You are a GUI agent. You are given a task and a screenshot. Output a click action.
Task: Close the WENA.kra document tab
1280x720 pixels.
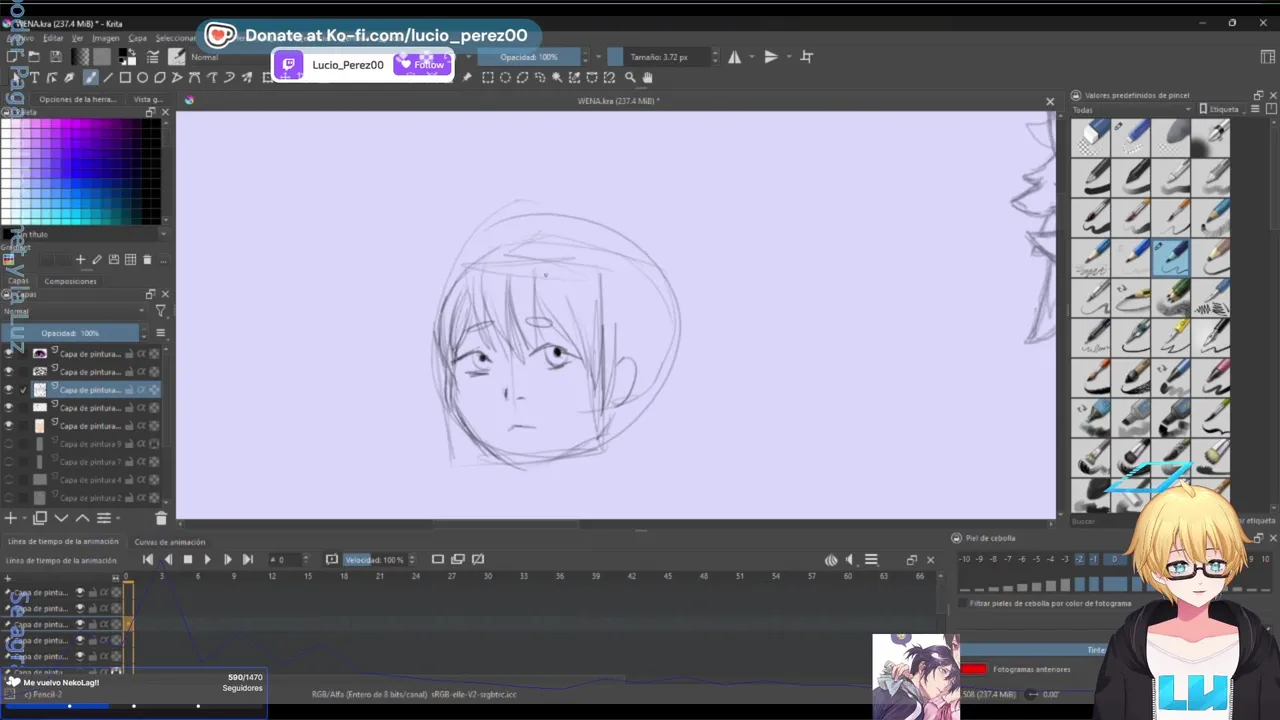[1050, 101]
